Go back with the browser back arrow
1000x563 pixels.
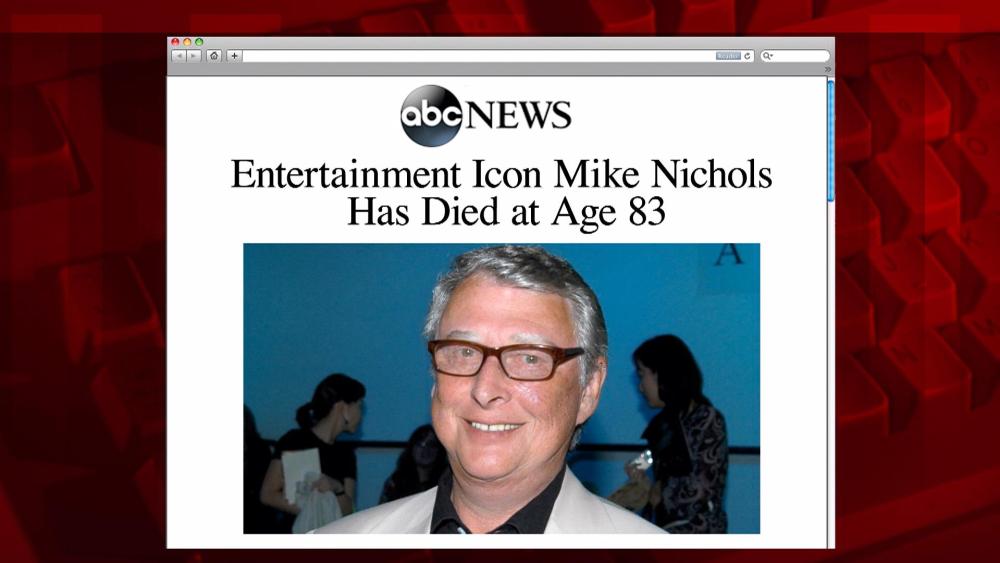[179, 56]
